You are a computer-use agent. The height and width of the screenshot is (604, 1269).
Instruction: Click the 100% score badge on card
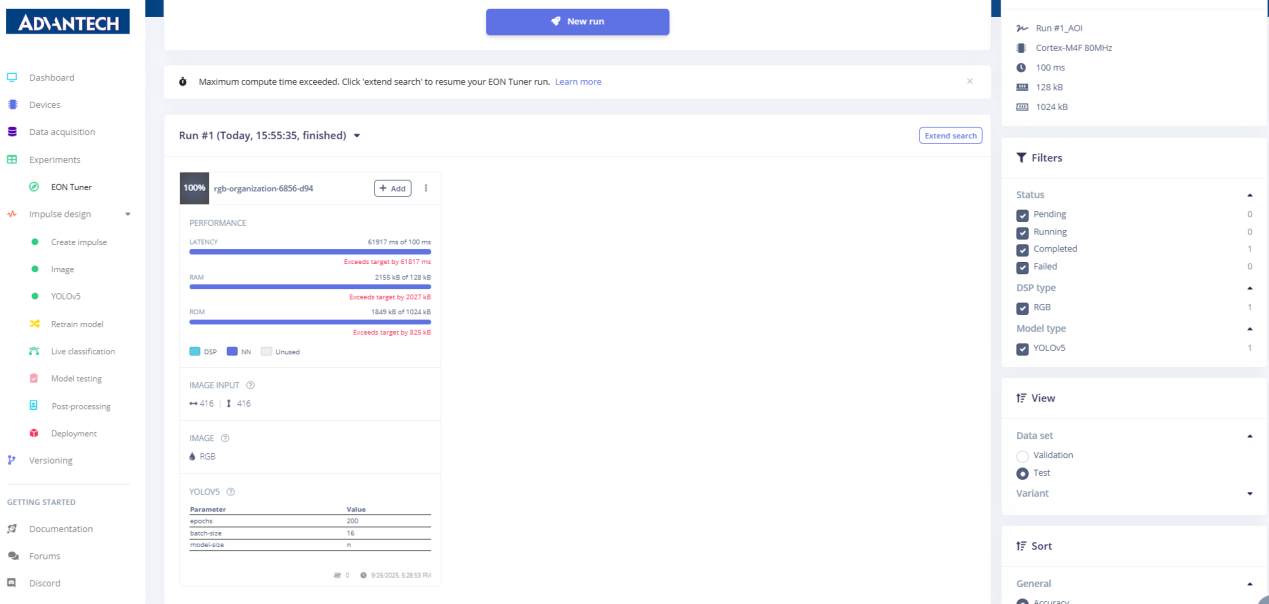[194, 188]
